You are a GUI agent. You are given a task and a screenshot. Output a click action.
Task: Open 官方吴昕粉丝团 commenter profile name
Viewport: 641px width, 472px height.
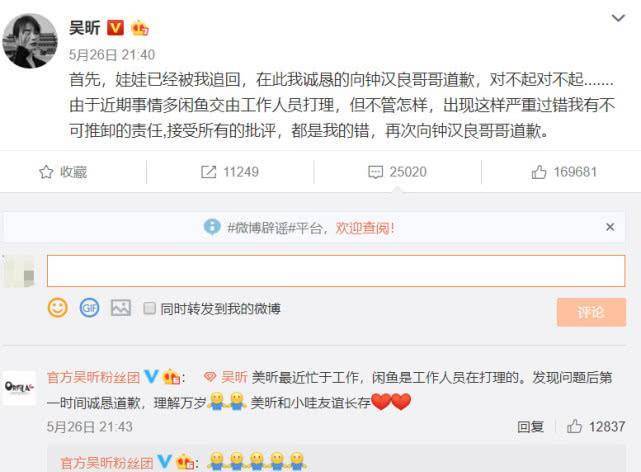pos(94,377)
